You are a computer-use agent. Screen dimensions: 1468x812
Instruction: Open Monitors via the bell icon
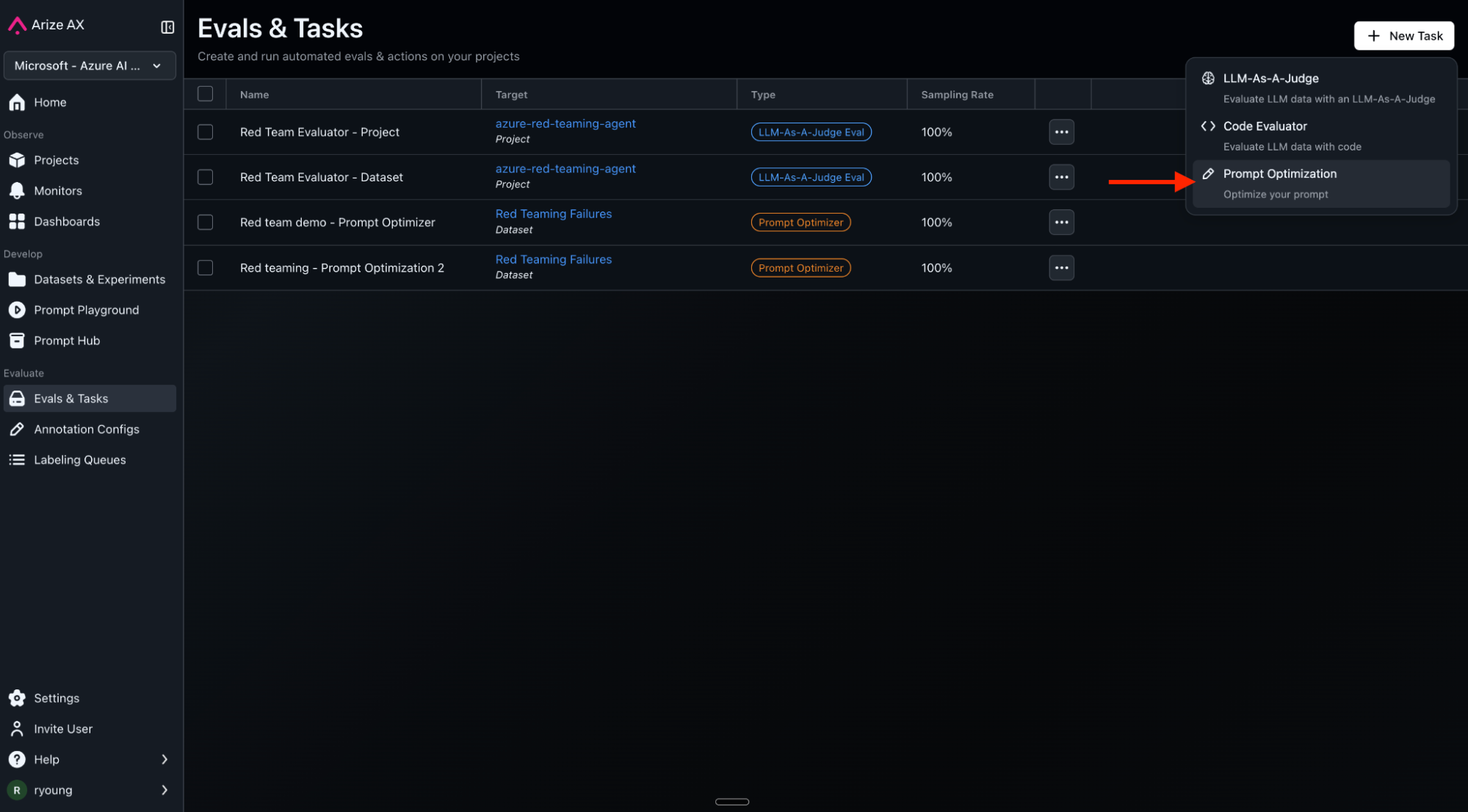point(17,191)
